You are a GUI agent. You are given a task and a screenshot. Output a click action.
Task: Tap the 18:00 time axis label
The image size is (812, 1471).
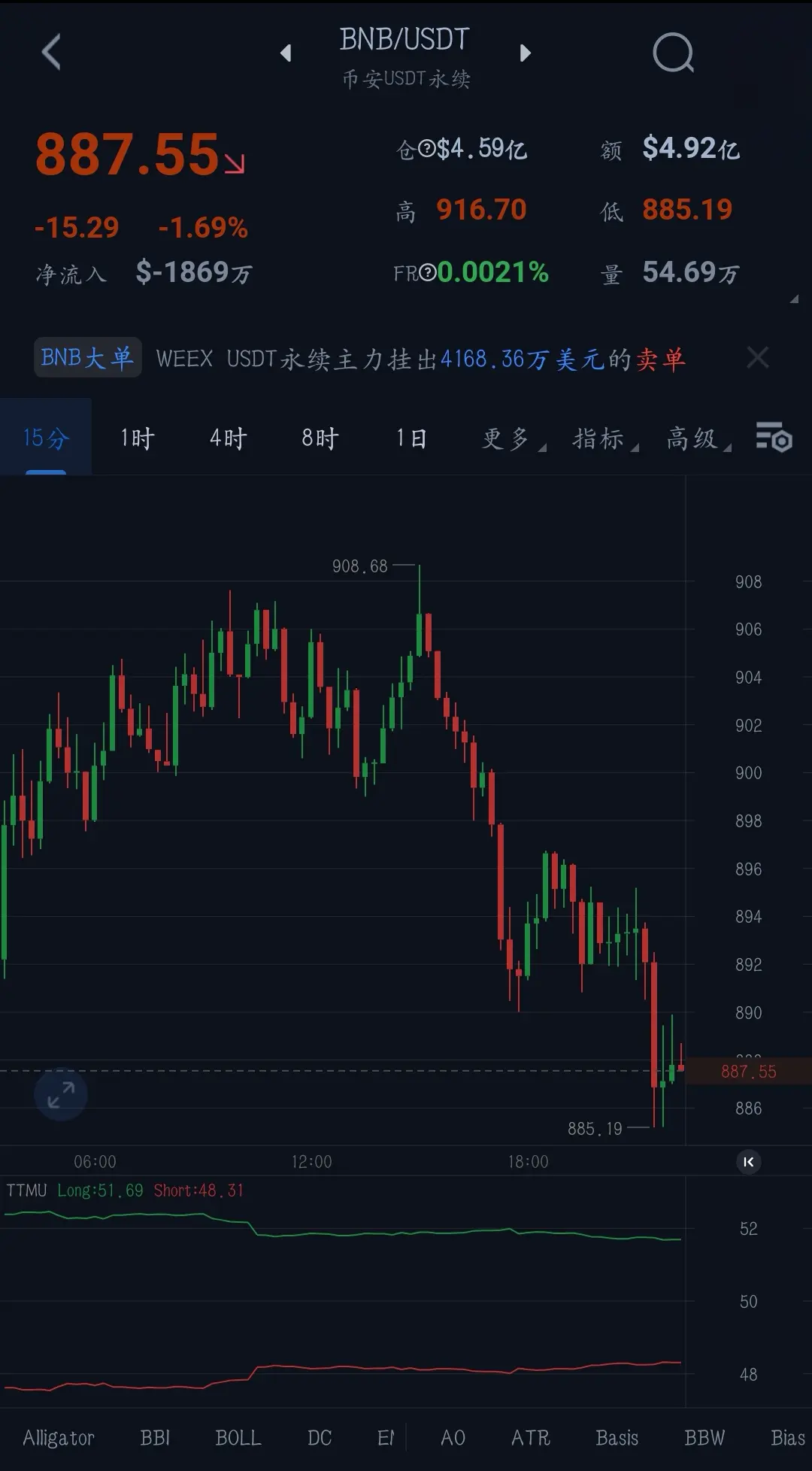(x=528, y=1162)
